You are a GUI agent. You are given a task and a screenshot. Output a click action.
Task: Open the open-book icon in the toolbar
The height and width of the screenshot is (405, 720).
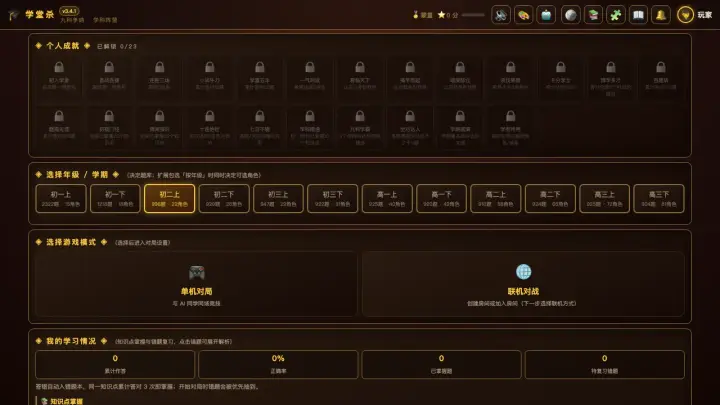click(x=638, y=15)
